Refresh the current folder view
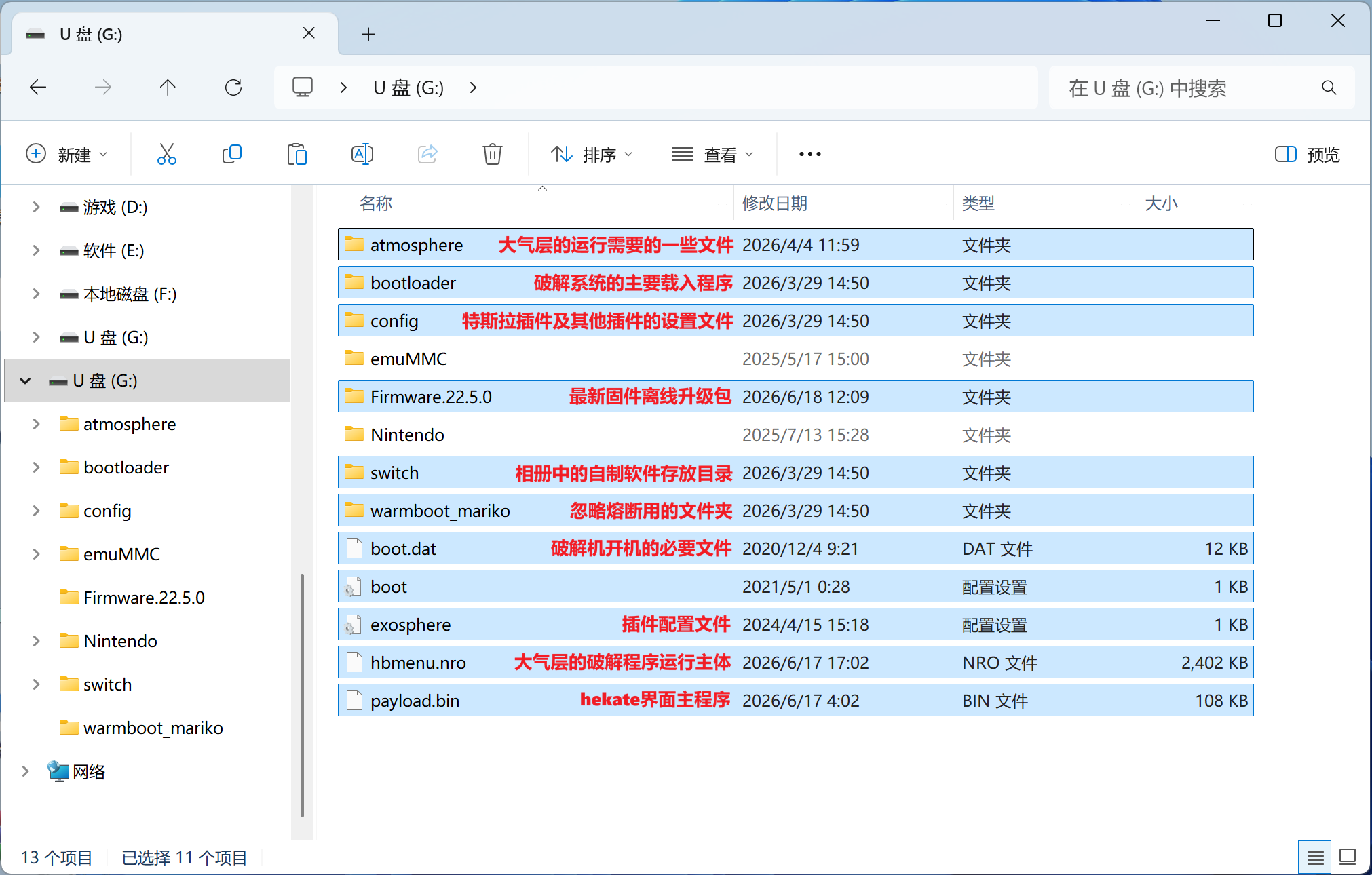The height and width of the screenshot is (875, 1372). click(x=233, y=87)
